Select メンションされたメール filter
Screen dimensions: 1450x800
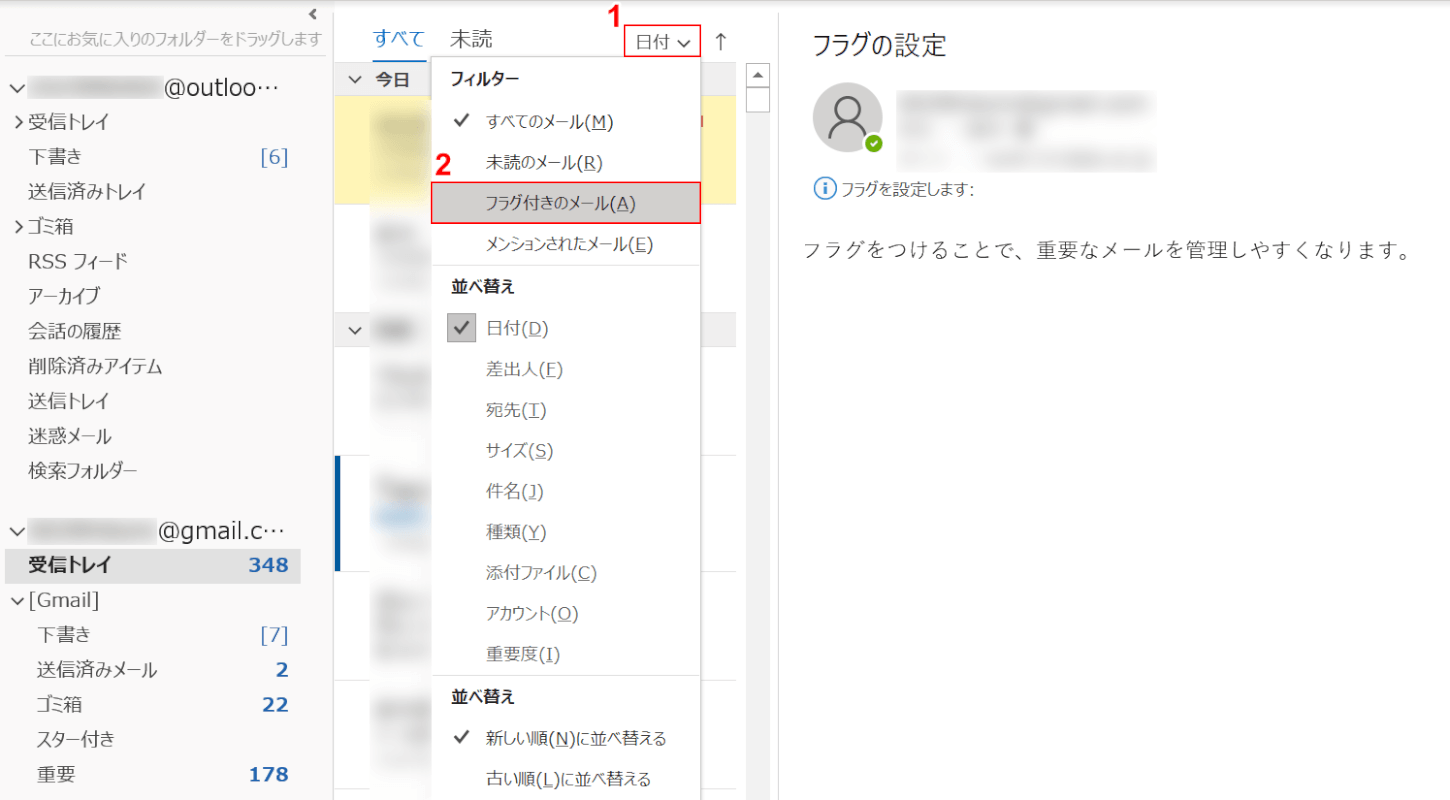click(x=566, y=244)
